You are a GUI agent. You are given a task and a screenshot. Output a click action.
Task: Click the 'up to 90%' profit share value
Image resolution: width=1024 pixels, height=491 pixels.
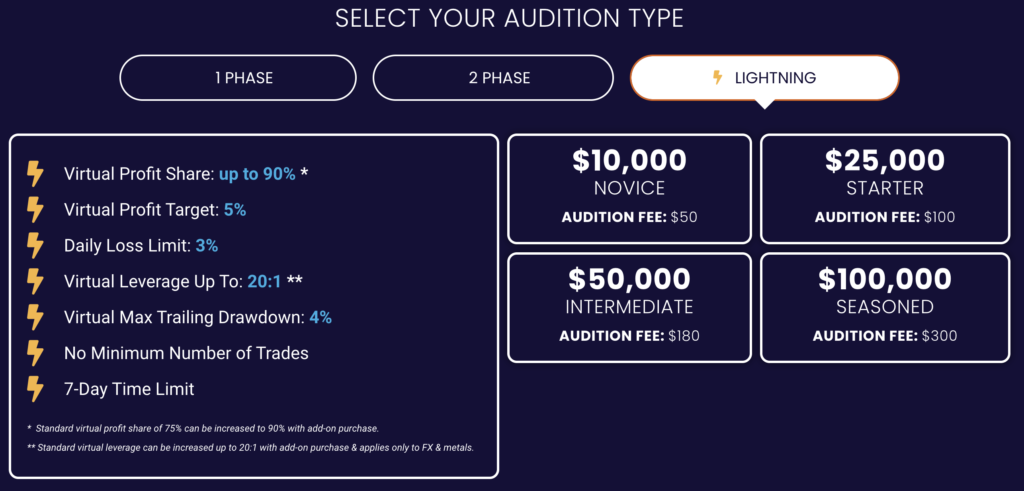tap(257, 174)
